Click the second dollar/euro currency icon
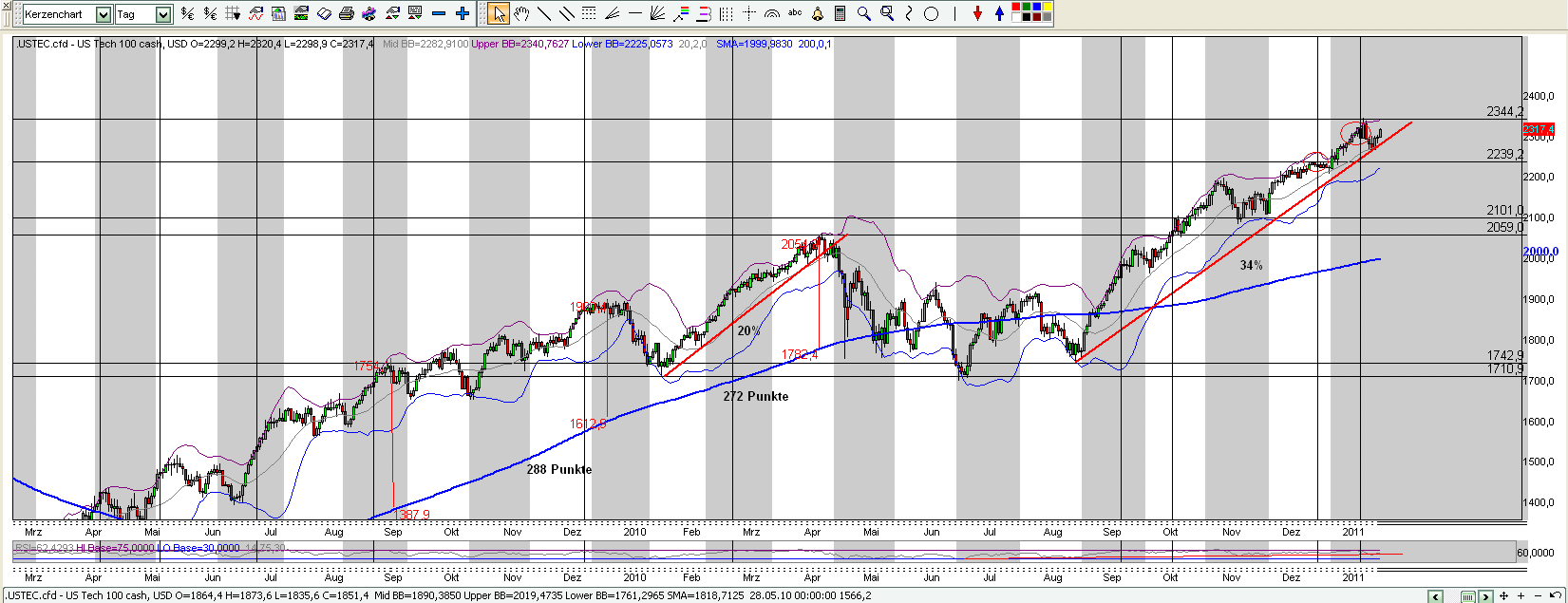The height and width of the screenshot is (603, 1568). pos(210,13)
